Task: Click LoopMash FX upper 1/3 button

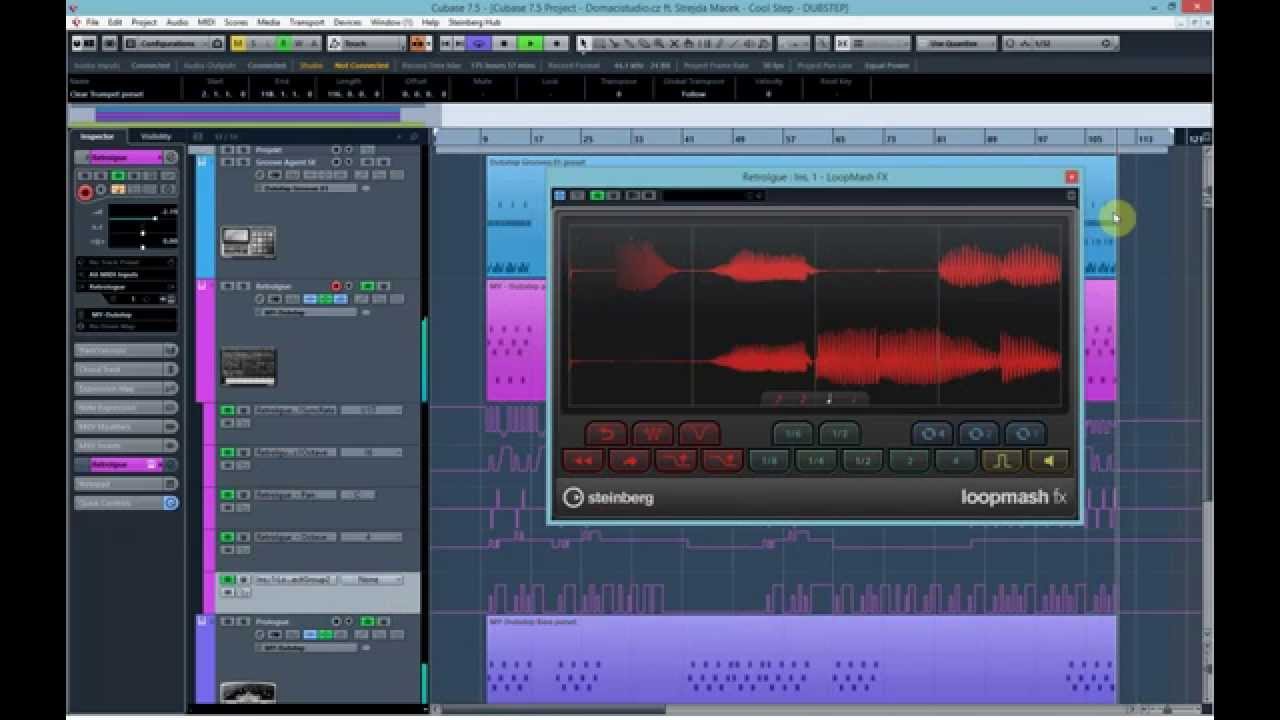Action: click(x=839, y=434)
